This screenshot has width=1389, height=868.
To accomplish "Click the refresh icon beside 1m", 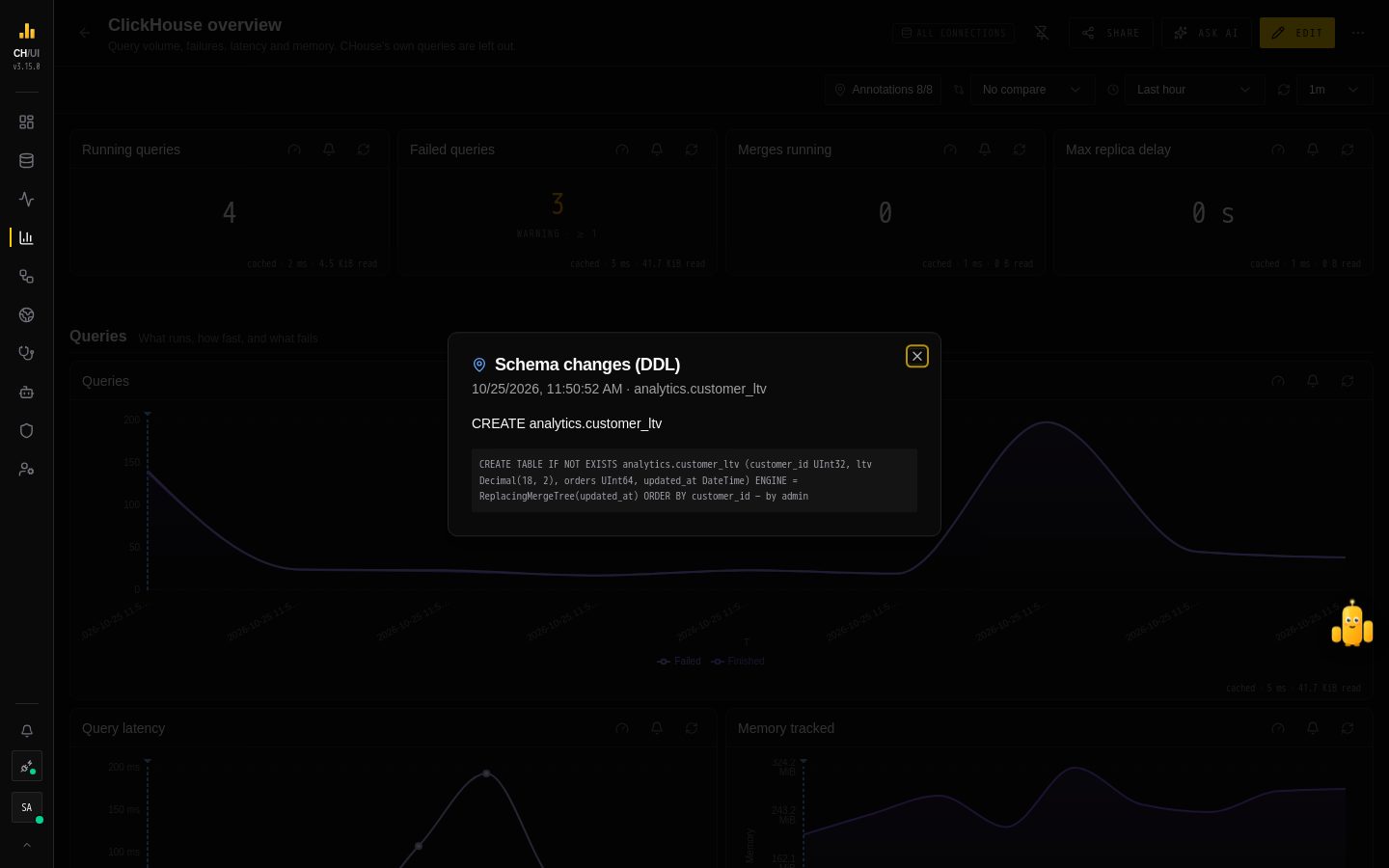I will click(1284, 90).
